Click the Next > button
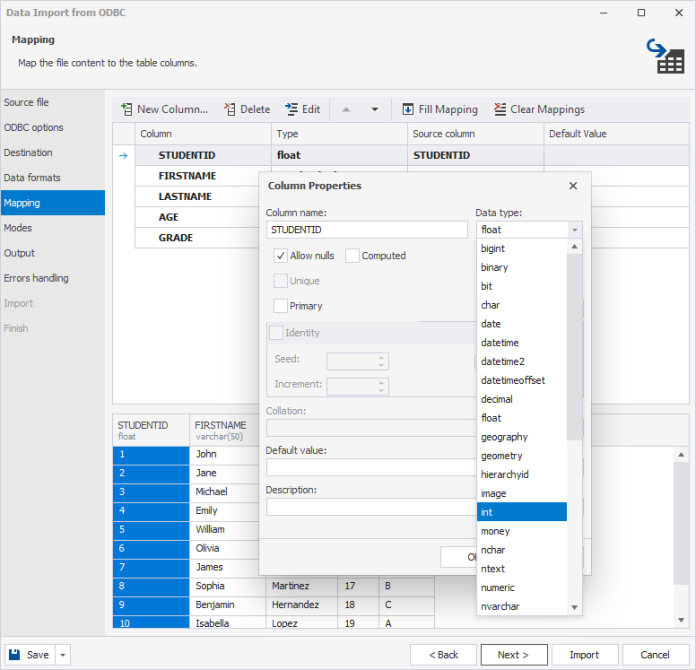696x670 pixels. 513,655
